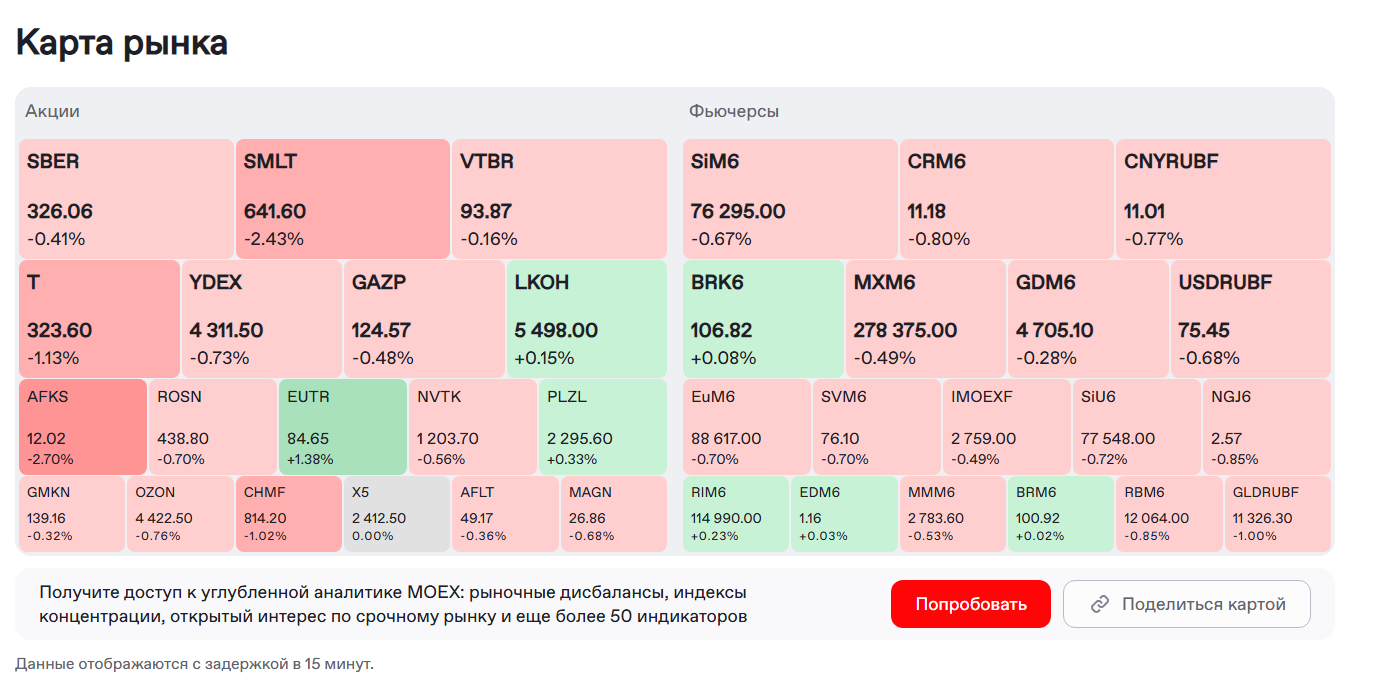Open the VTBR stock tile
The image size is (1377, 679).
pos(559,199)
